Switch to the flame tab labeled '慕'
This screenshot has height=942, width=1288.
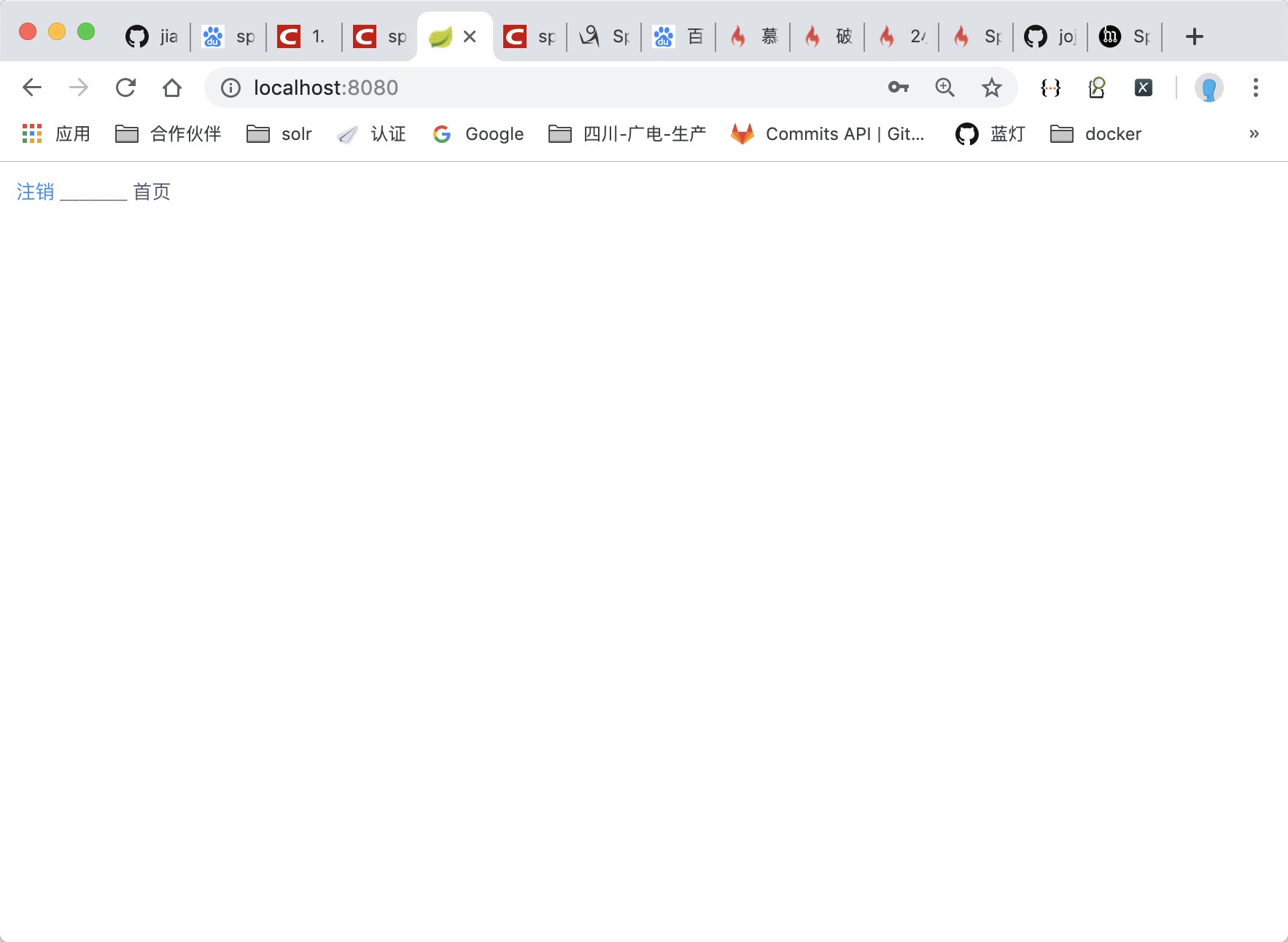[753, 36]
